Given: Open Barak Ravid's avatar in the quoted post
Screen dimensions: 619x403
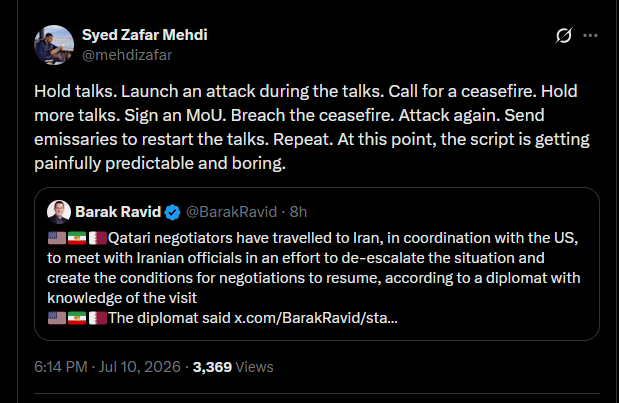Looking at the screenshot, I should 59,212.
